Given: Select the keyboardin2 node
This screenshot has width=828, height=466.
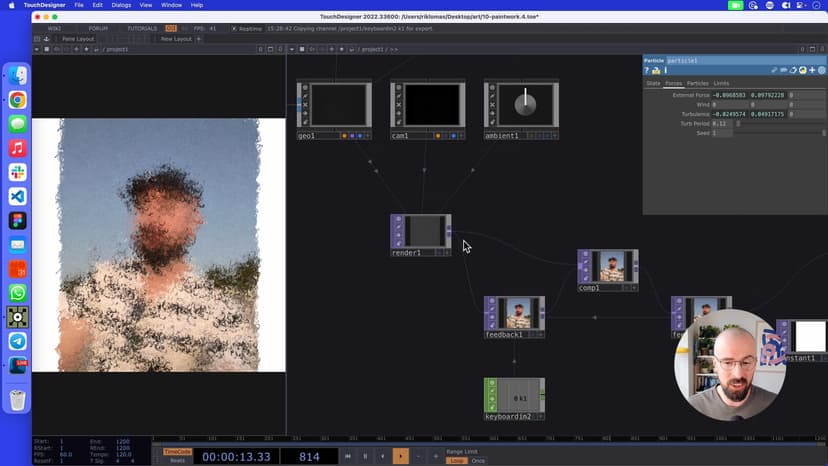Looking at the screenshot, I should [514, 398].
